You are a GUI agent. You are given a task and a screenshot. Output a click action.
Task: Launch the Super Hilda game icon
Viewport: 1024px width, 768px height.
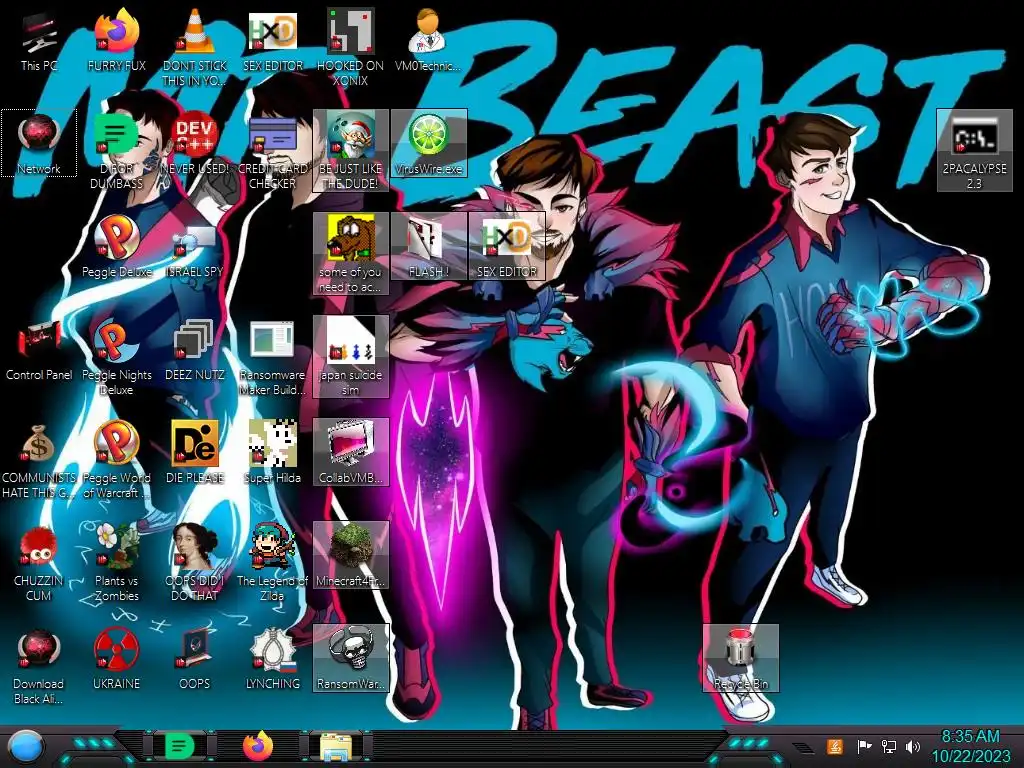coord(272,453)
